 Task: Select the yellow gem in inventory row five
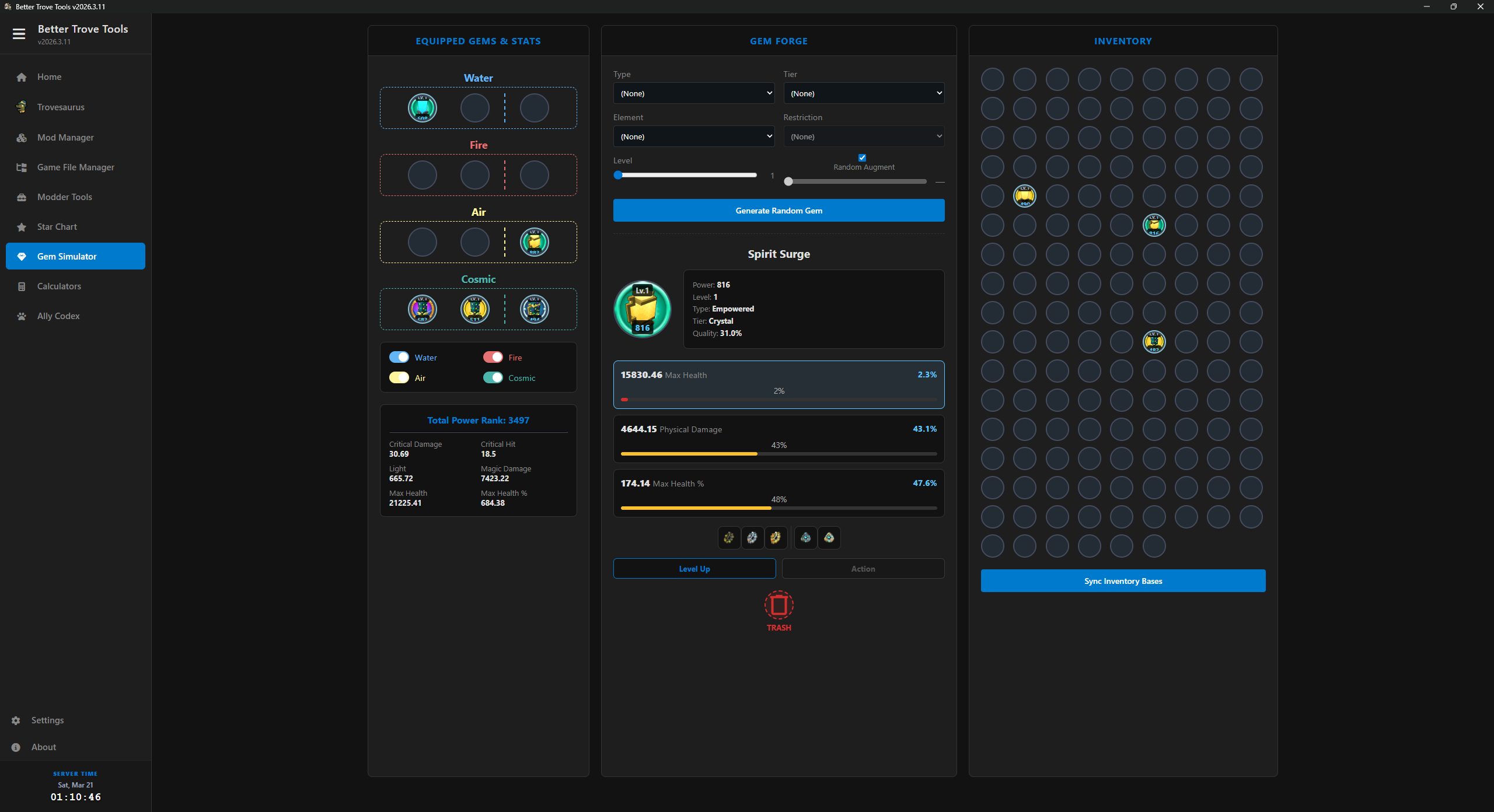tap(1025, 196)
